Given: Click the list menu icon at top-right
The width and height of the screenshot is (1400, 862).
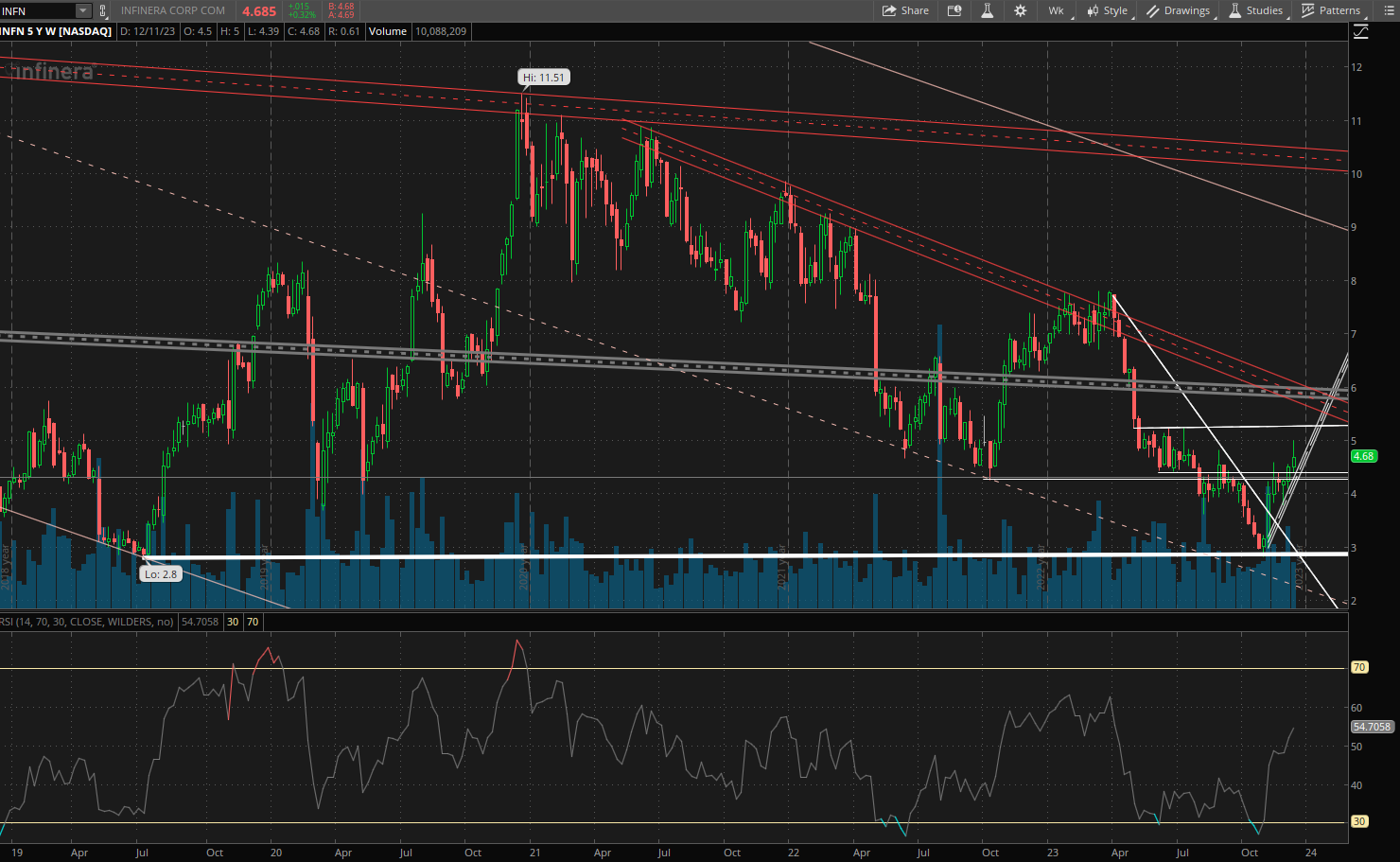Looking at the screenshot, I should click(x=1389, y=10).
